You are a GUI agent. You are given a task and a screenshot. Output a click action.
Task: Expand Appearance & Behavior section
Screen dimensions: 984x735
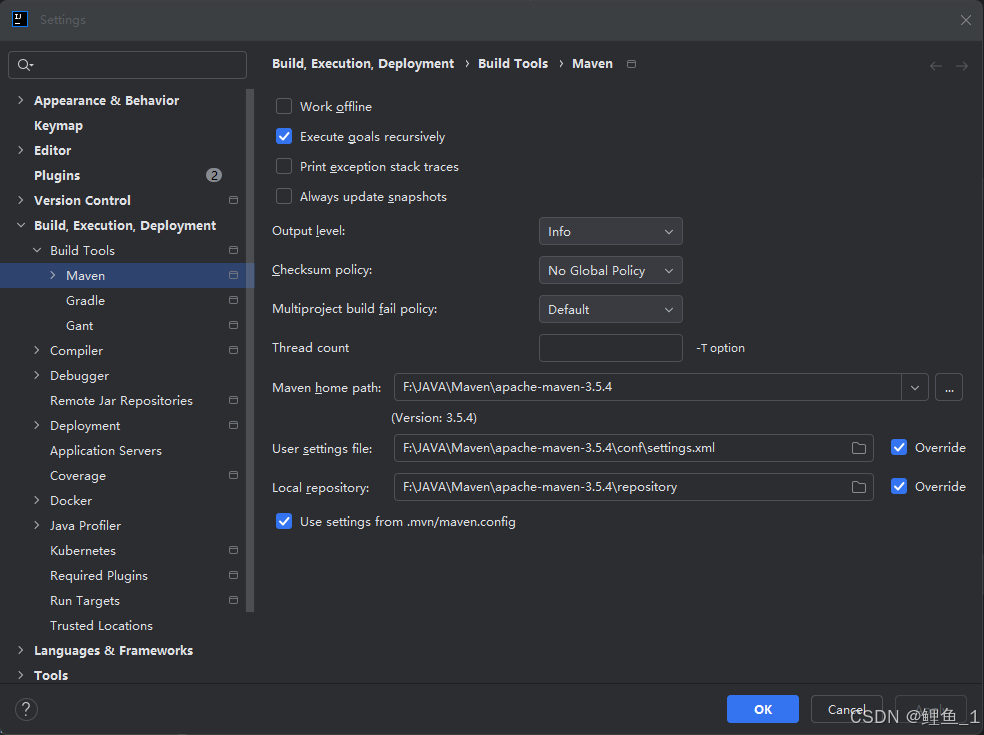(x=21, y=100)
